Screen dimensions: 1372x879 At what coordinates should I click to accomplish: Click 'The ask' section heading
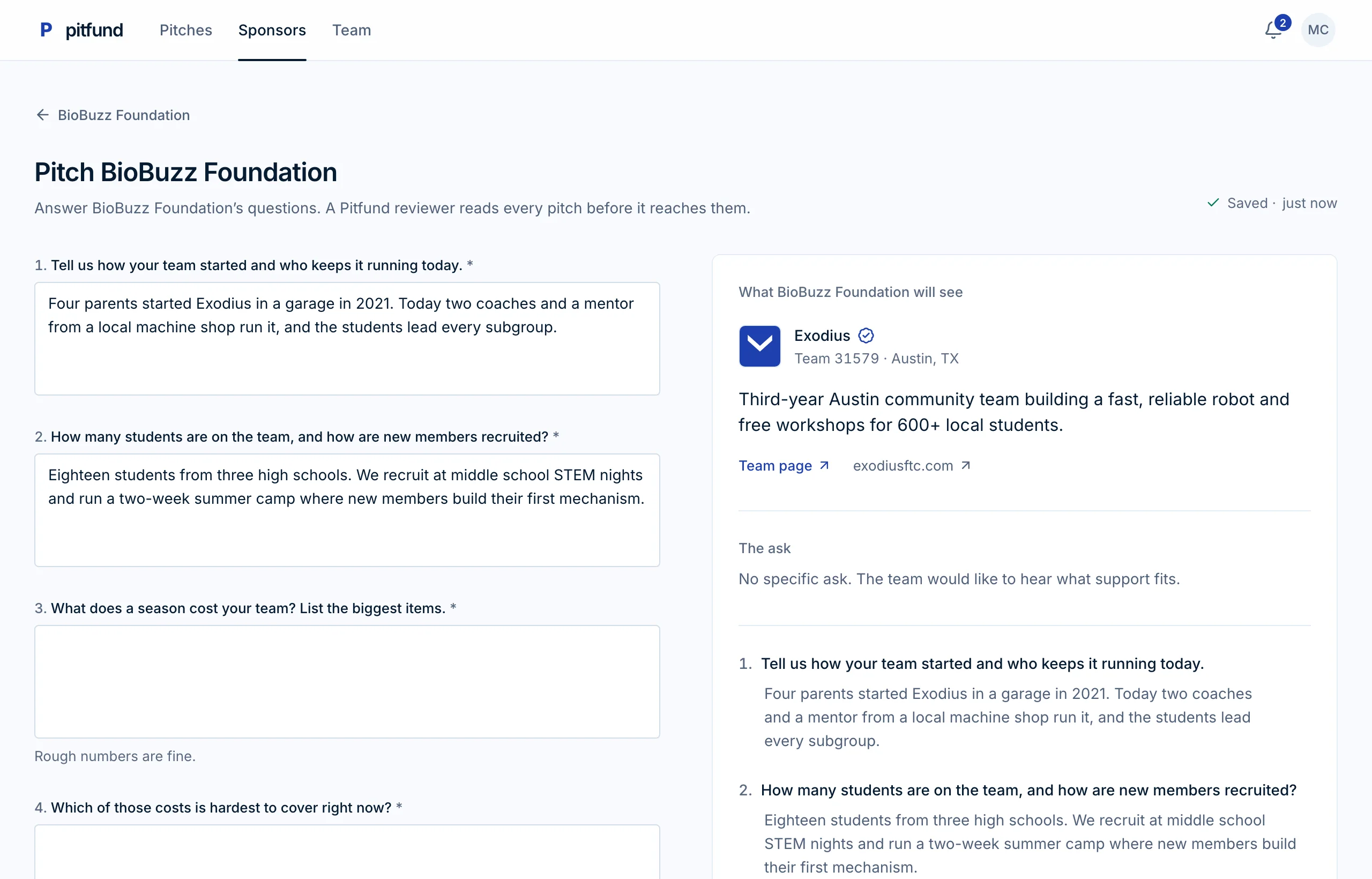764,548
